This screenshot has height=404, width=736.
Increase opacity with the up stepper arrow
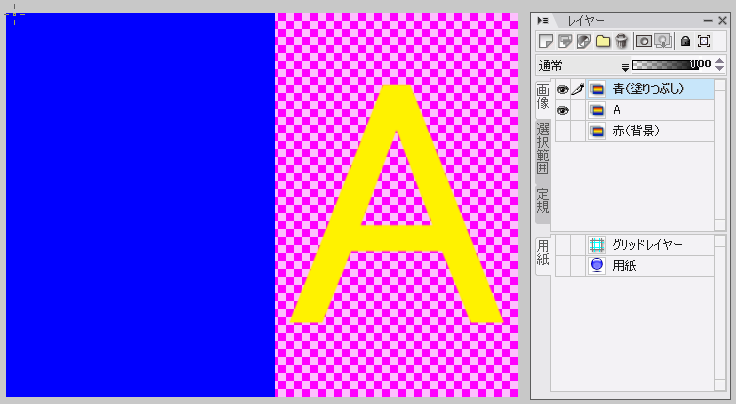tap(720, 61)
